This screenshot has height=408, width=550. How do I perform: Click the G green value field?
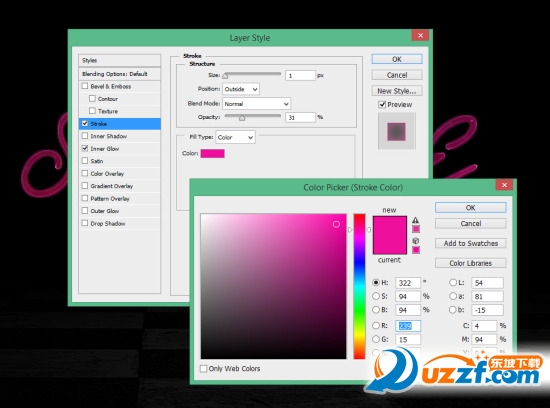tap(408, 339)
